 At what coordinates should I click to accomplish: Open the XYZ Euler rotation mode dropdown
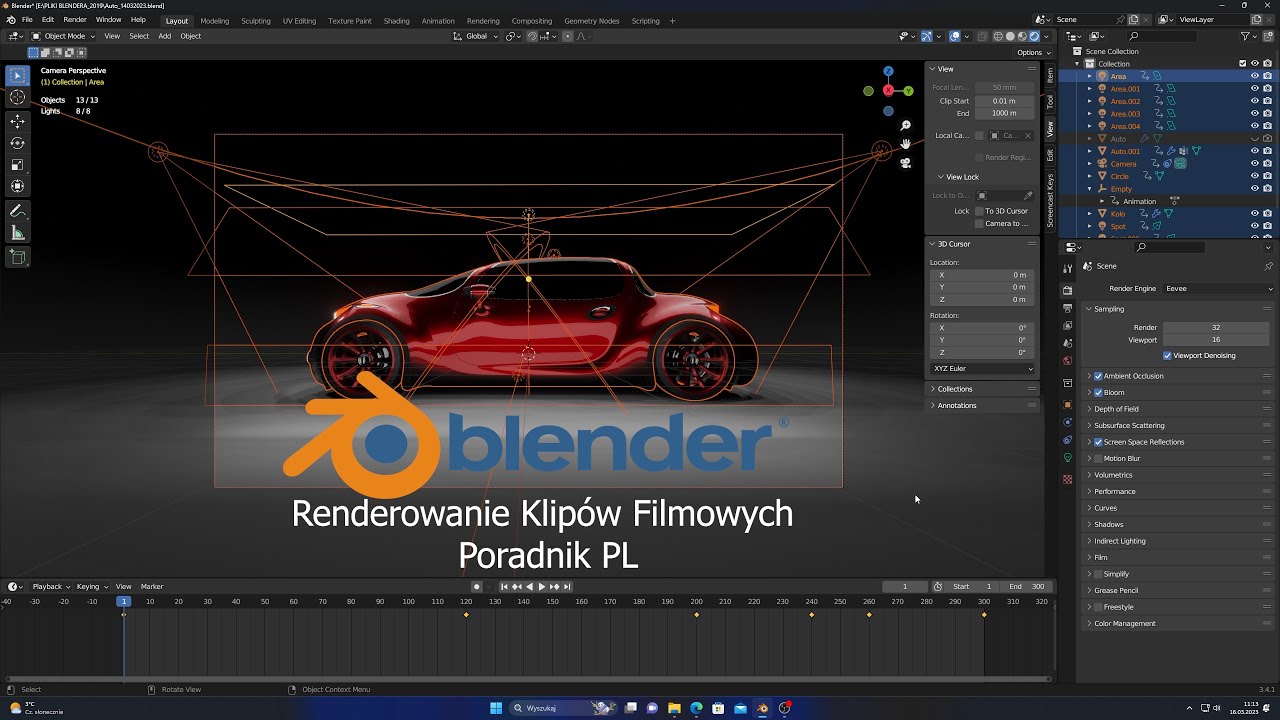coord(983,368)
